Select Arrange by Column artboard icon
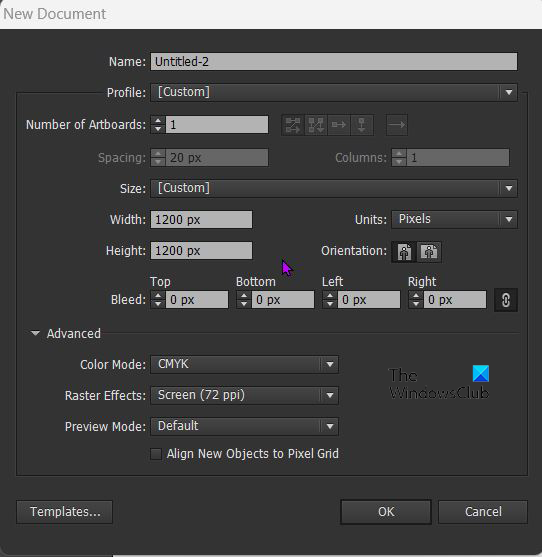 (362, 125)
